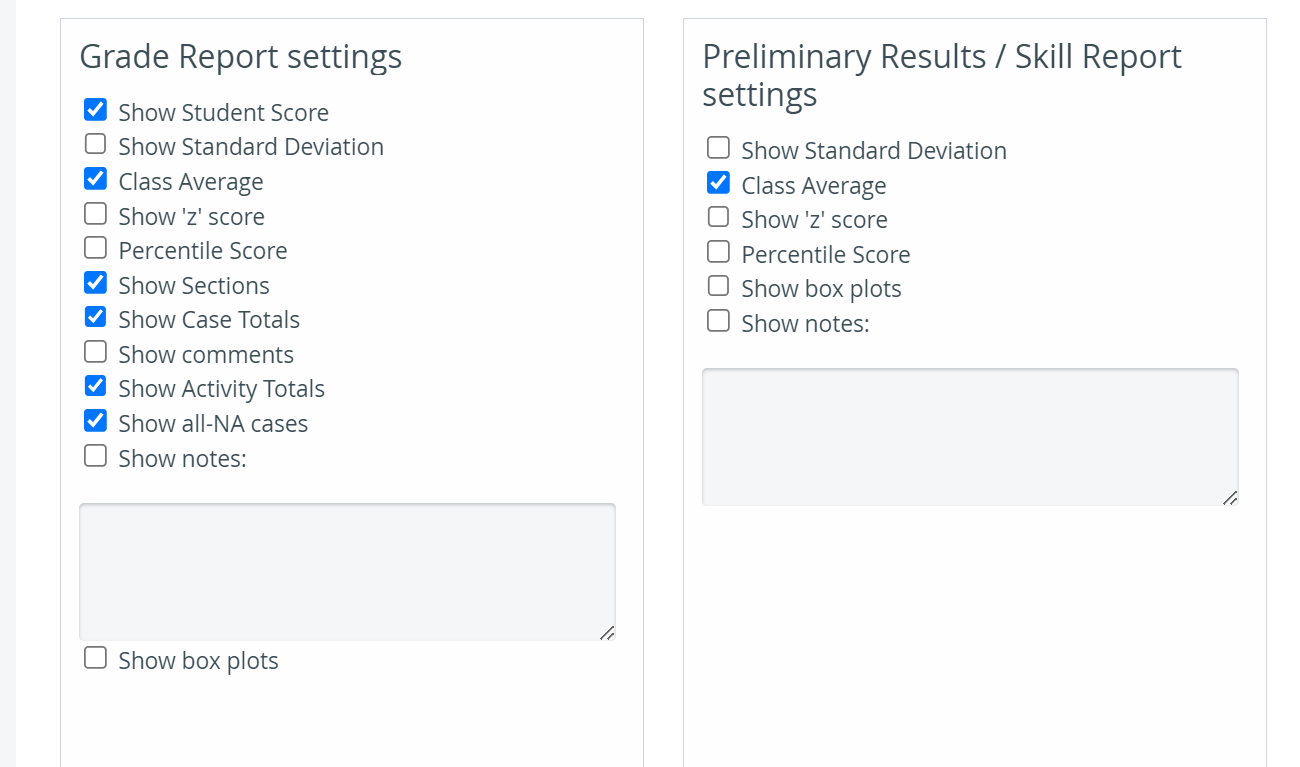The width and height of the screenshot is (1300, 767).
Task: Uncheck Class Average in Skill Report settings
Action: point(718,183)
